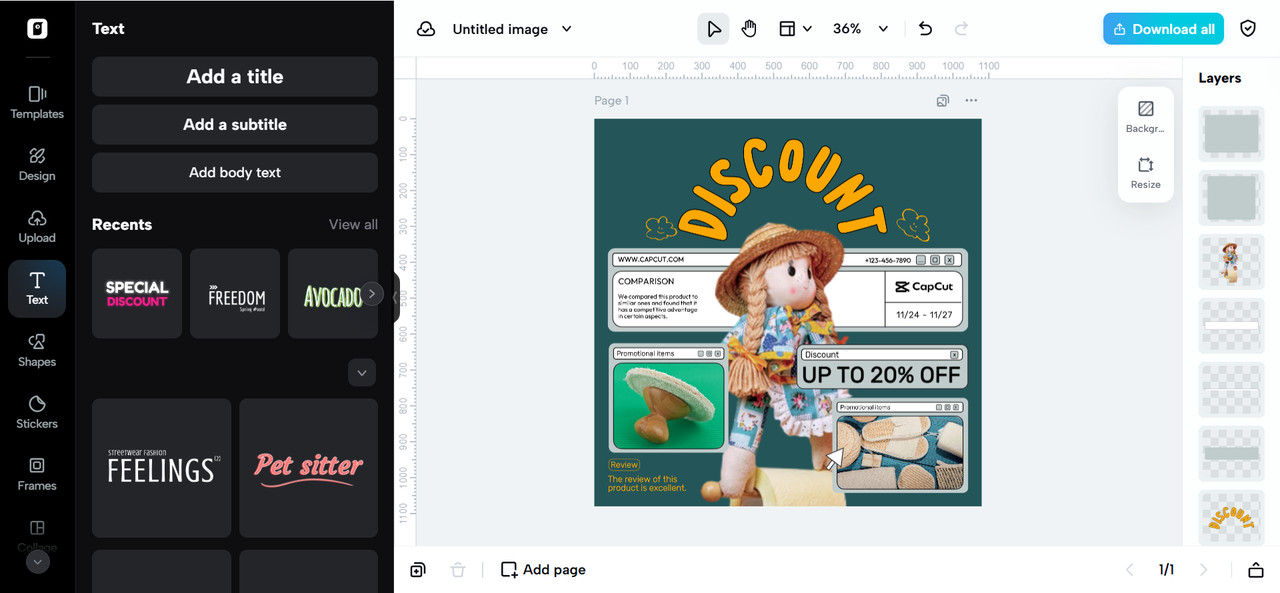The image size is (1280, 593).
Task: Choose the Feelings text template
Action: tap(161, 468)
